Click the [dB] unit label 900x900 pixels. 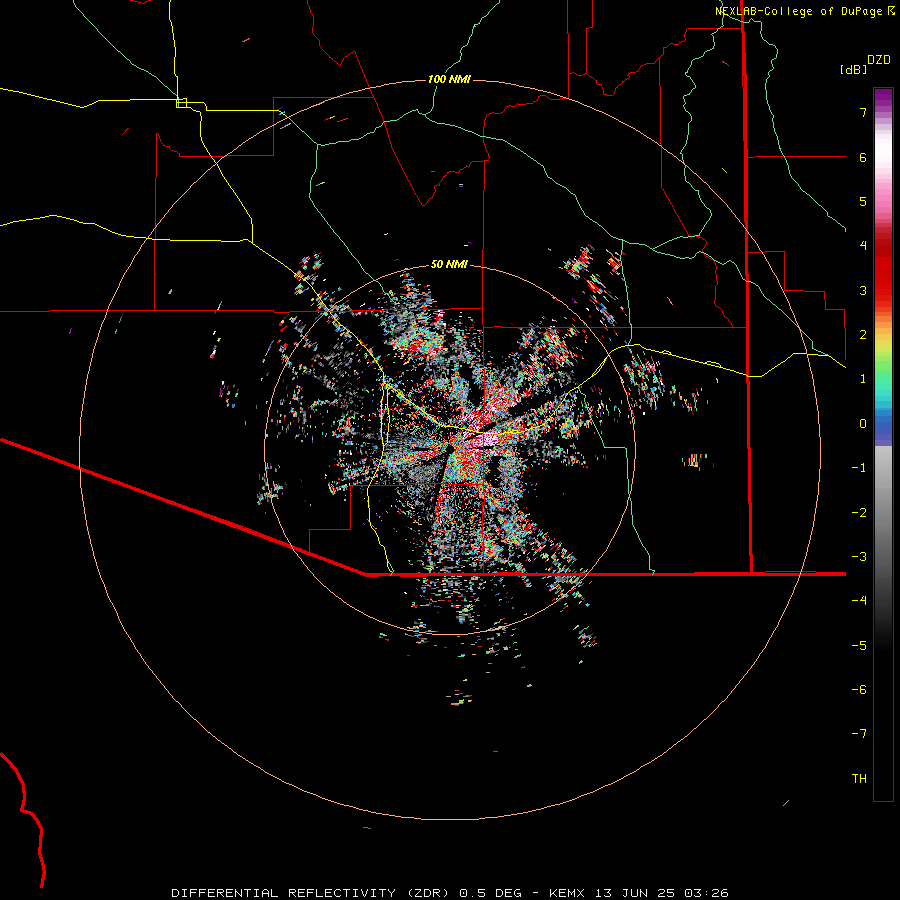853,69
